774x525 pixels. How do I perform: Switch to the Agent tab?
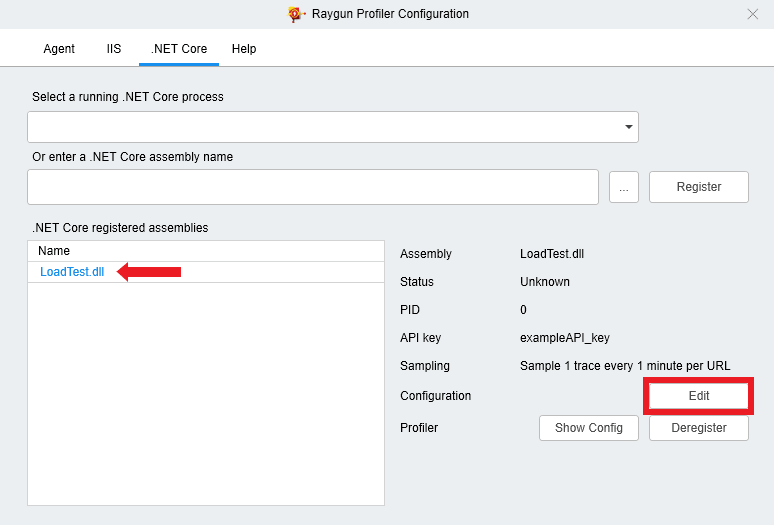(x=59, y=48)
